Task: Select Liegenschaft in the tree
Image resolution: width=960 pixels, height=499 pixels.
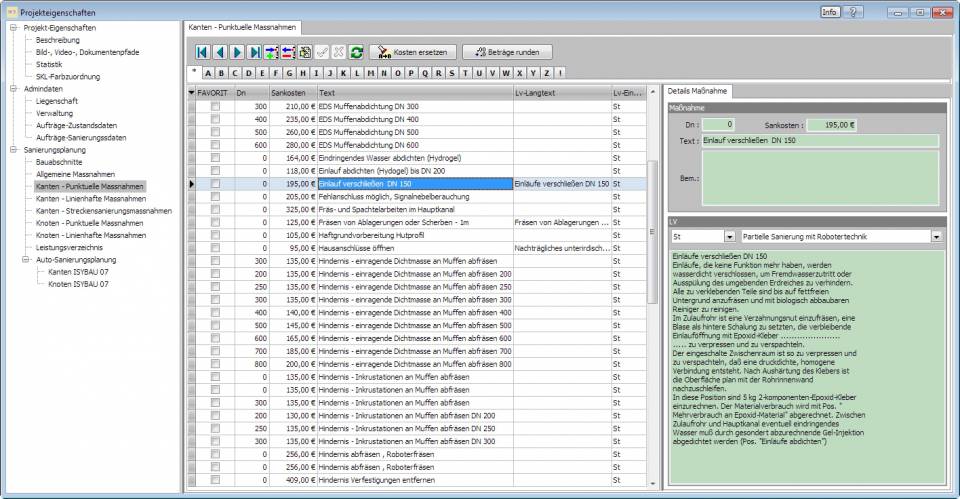Action: point(57,101)
